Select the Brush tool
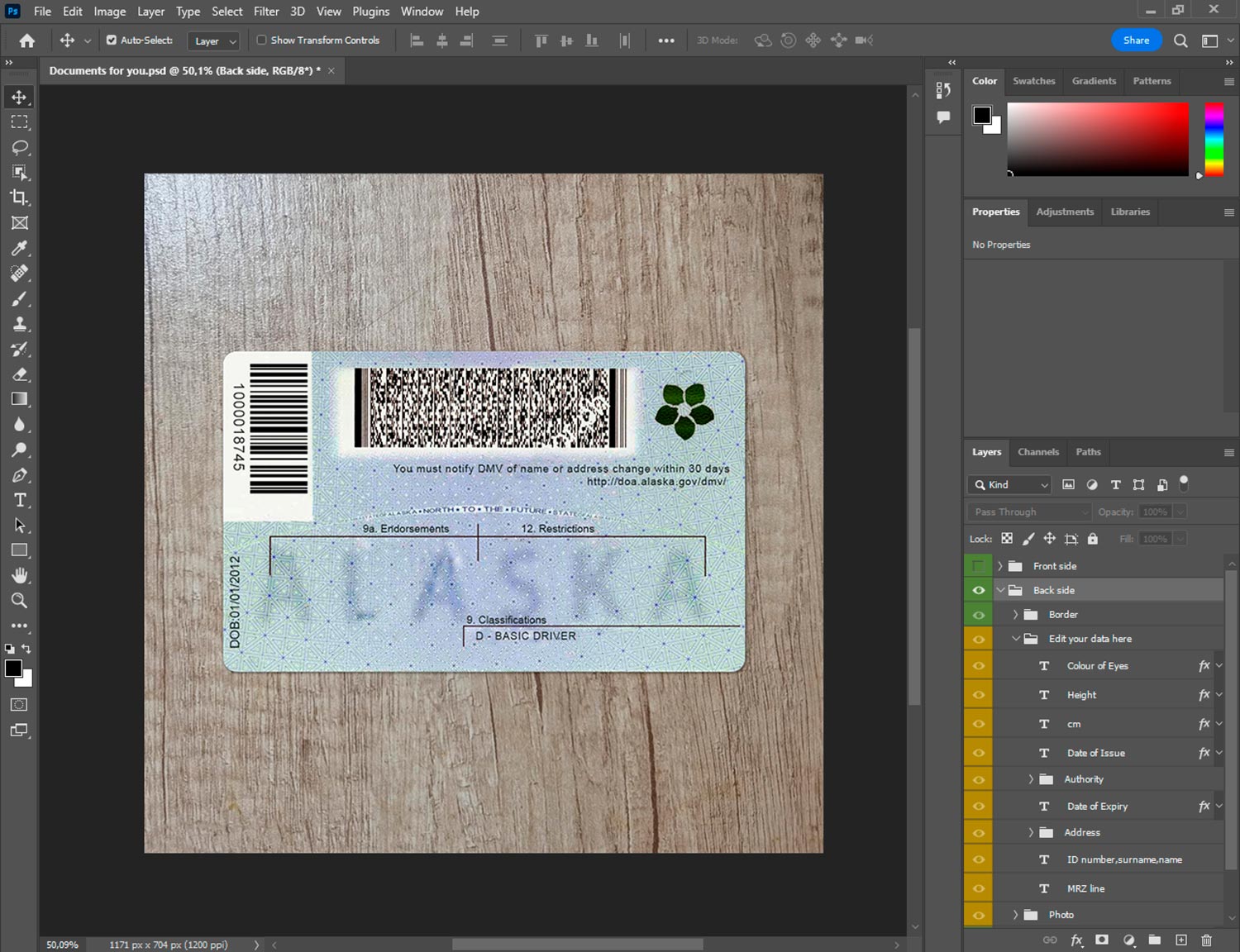1240x952 pixels. [20, 298]
